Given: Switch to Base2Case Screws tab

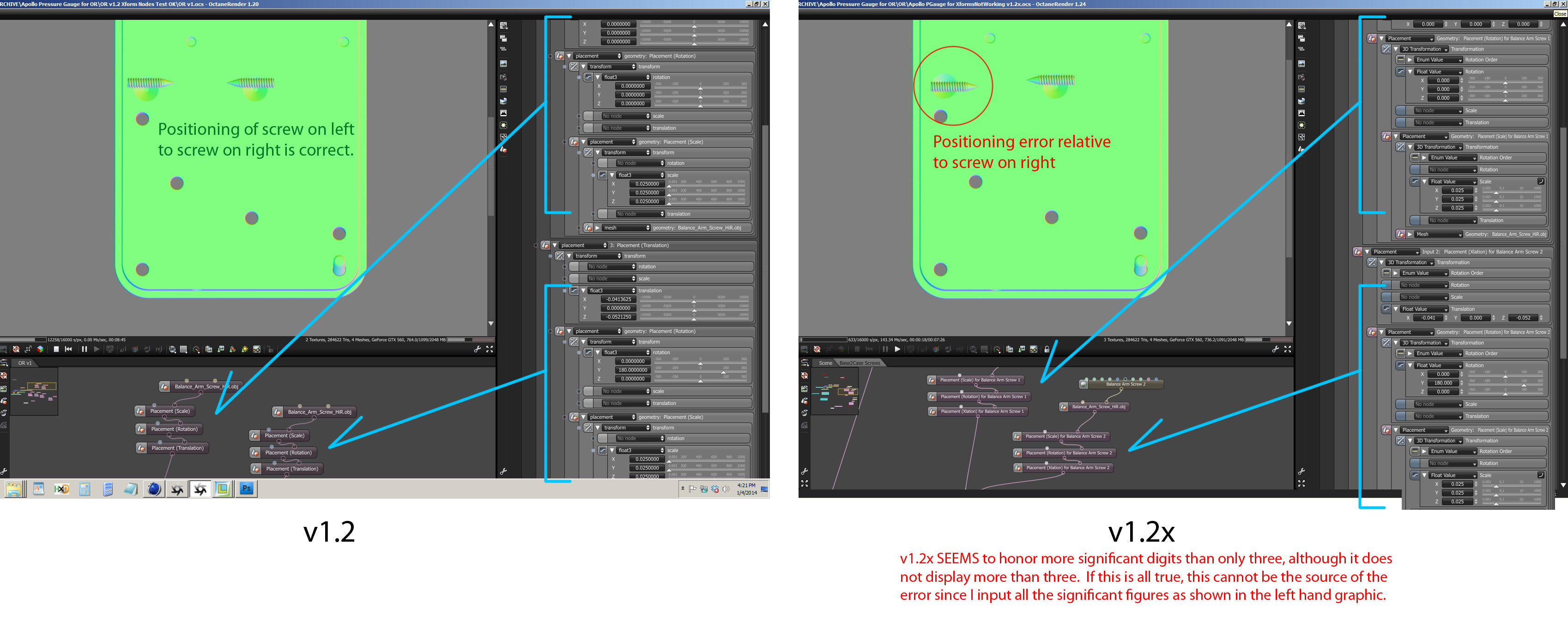Looking at the screenshot, I should coord(860,363).
